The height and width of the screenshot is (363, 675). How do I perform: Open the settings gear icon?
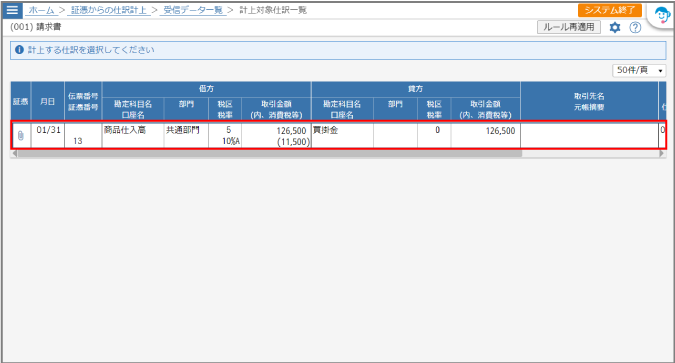pyautogui.click(x=615, y=28)
